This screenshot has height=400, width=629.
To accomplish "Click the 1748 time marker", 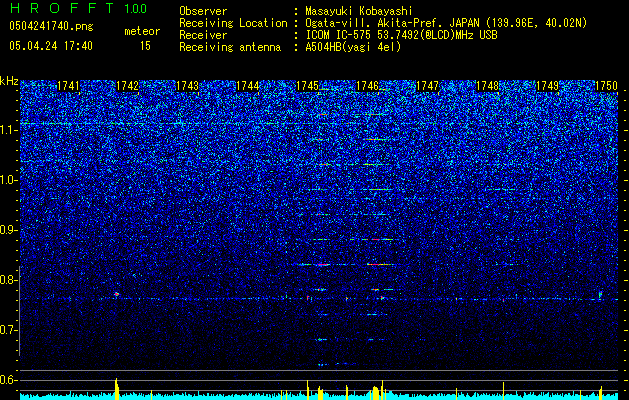I will [487, 86].
